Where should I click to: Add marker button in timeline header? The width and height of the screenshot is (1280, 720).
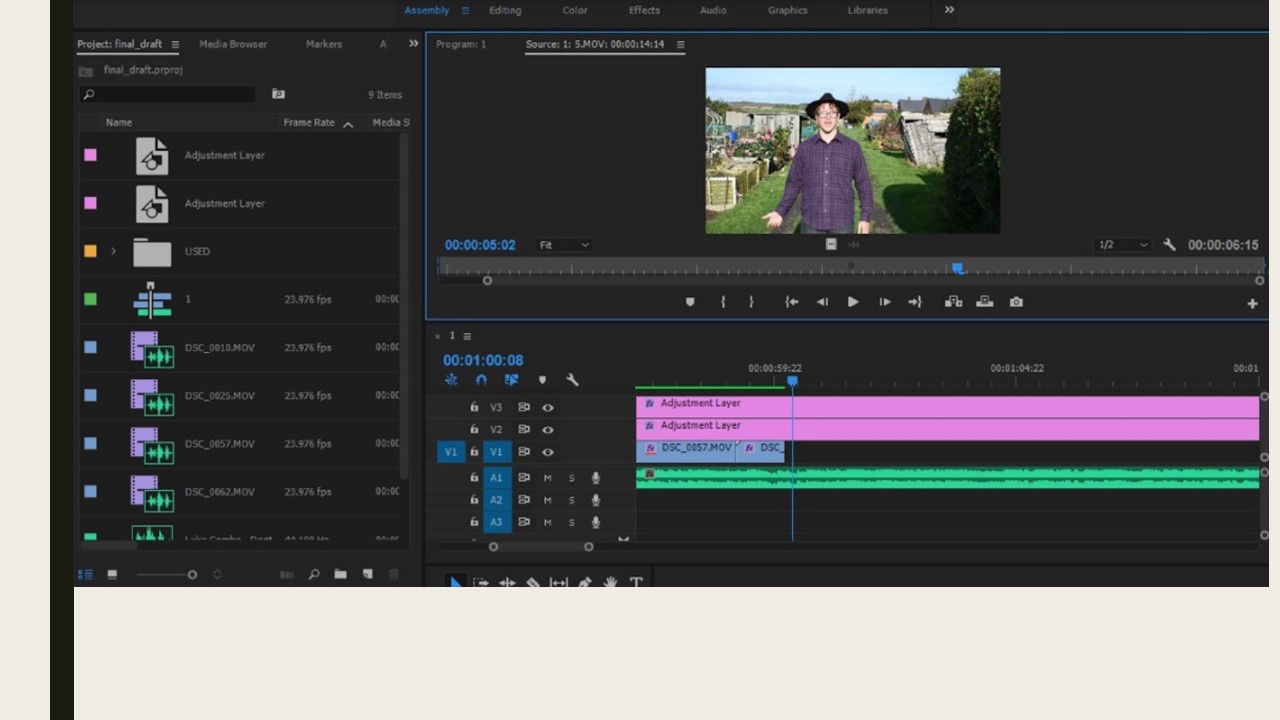(543, 380)
